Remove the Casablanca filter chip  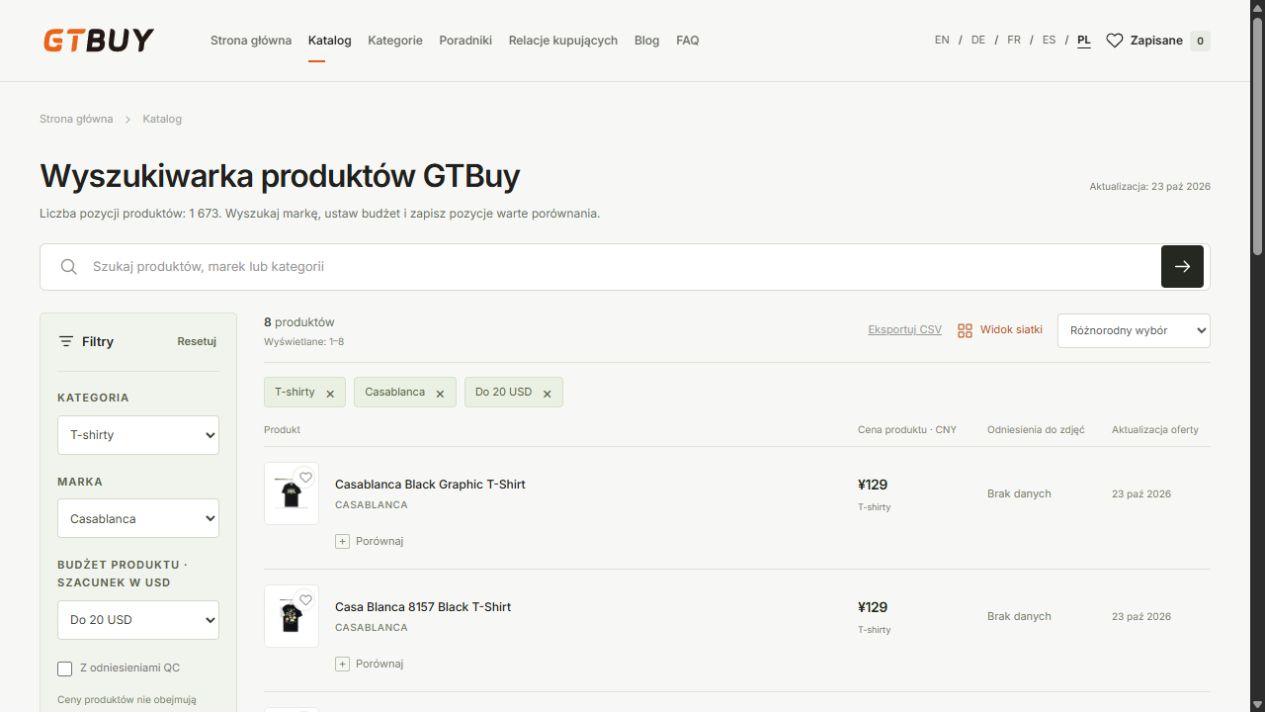(440, 393)
